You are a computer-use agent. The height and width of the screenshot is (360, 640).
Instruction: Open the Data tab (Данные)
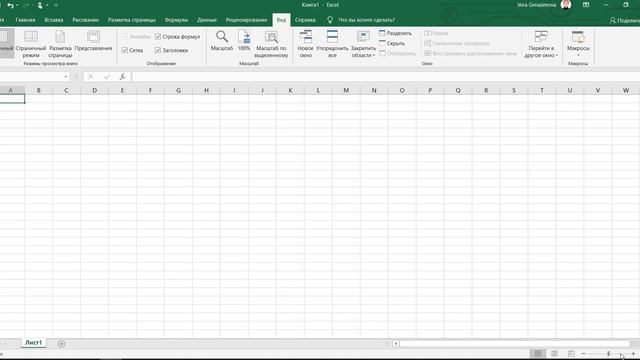(x=207, y=20)
